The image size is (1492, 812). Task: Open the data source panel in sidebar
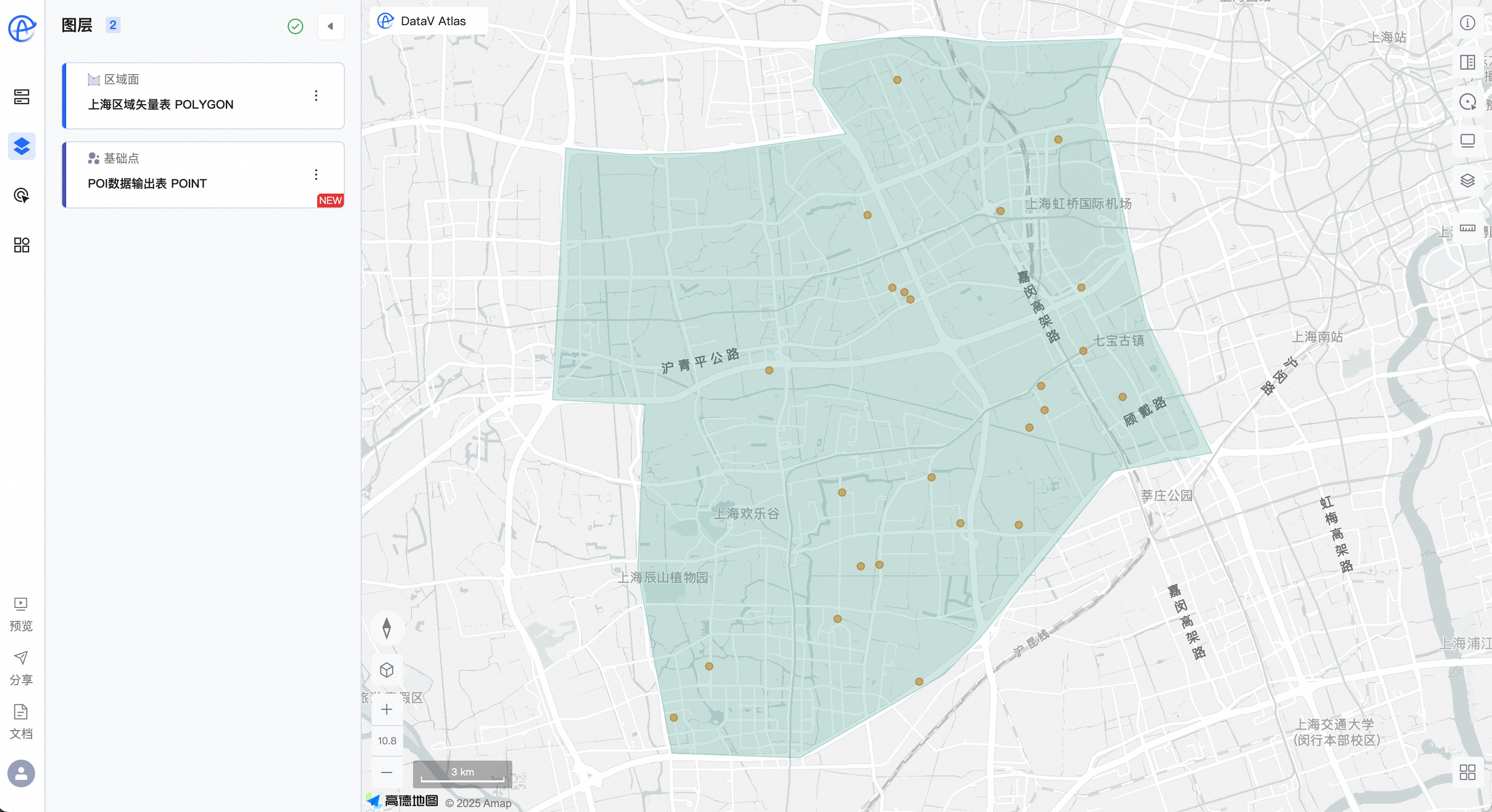21,97
